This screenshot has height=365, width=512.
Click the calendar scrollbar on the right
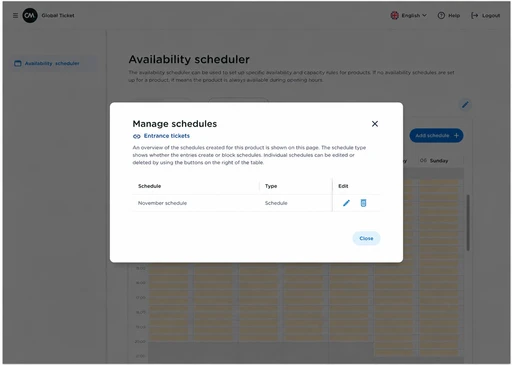point(468,222)
